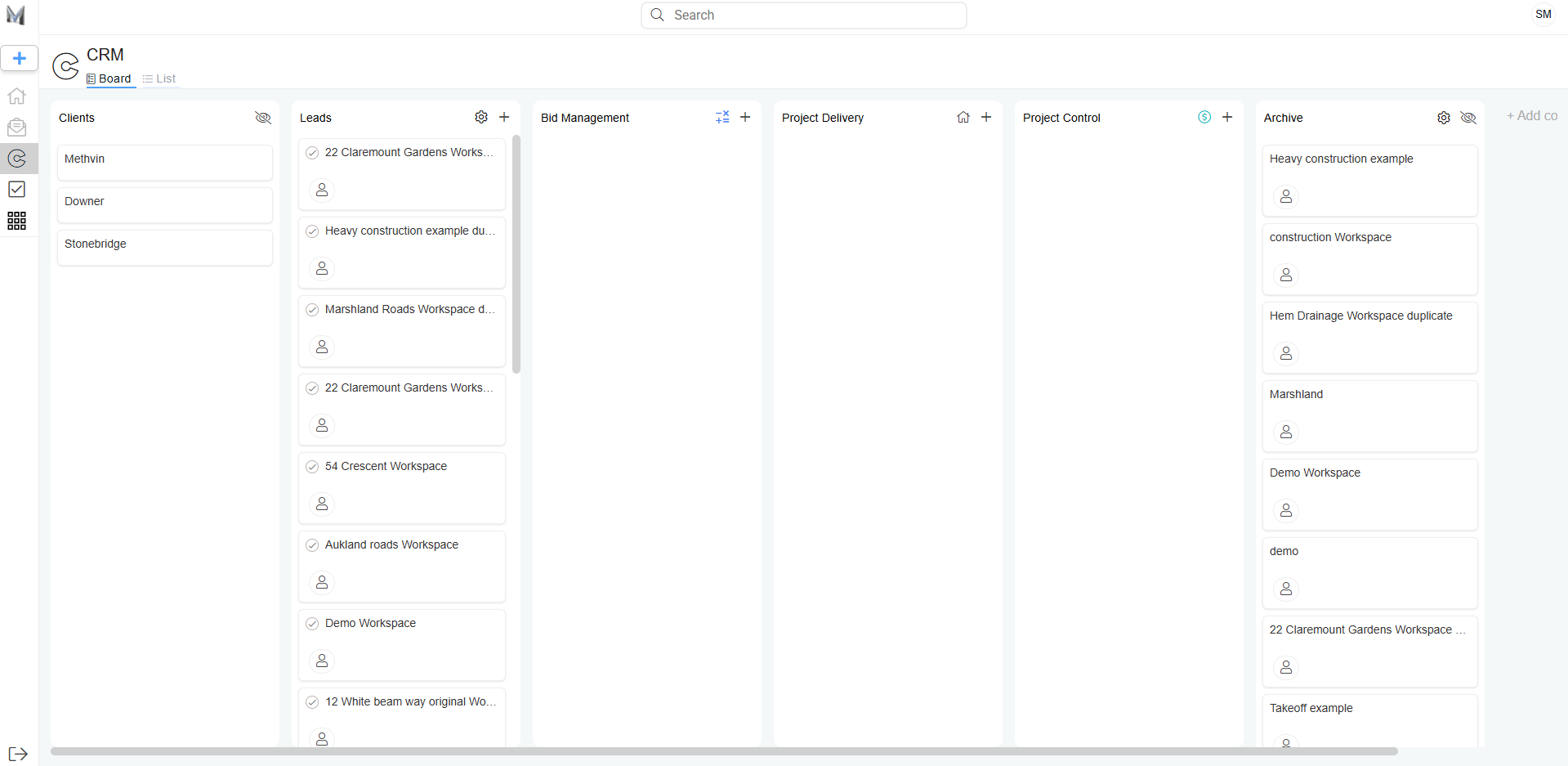
Task: Toggle visibility of the Clients column
Action: point(263,118)
